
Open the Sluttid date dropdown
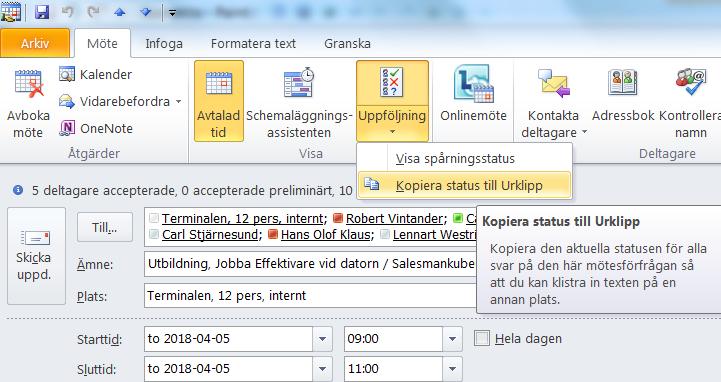click(322, 369)
